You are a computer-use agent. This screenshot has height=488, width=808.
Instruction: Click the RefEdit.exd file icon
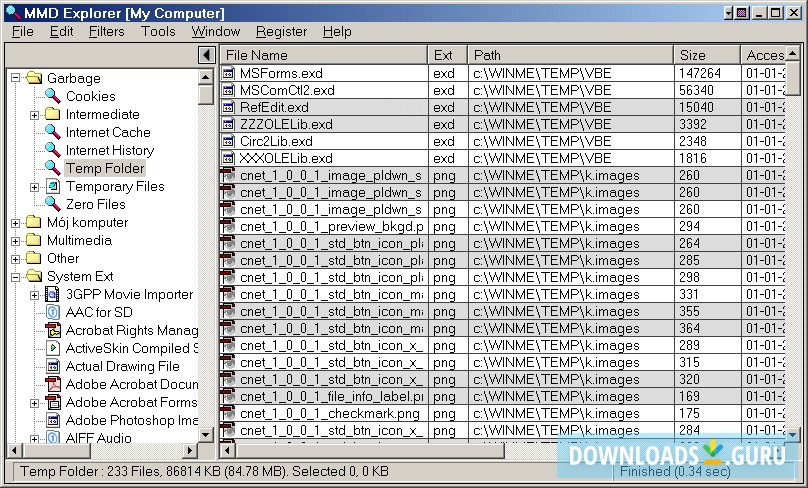point(228,107)
